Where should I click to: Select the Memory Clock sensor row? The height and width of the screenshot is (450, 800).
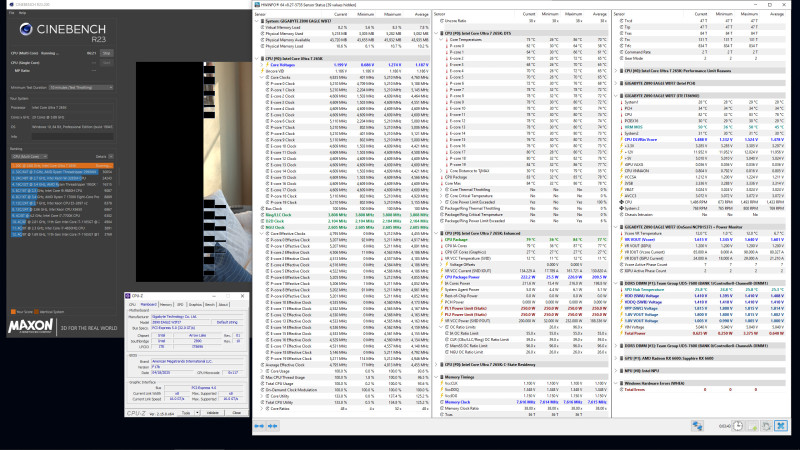523,402
